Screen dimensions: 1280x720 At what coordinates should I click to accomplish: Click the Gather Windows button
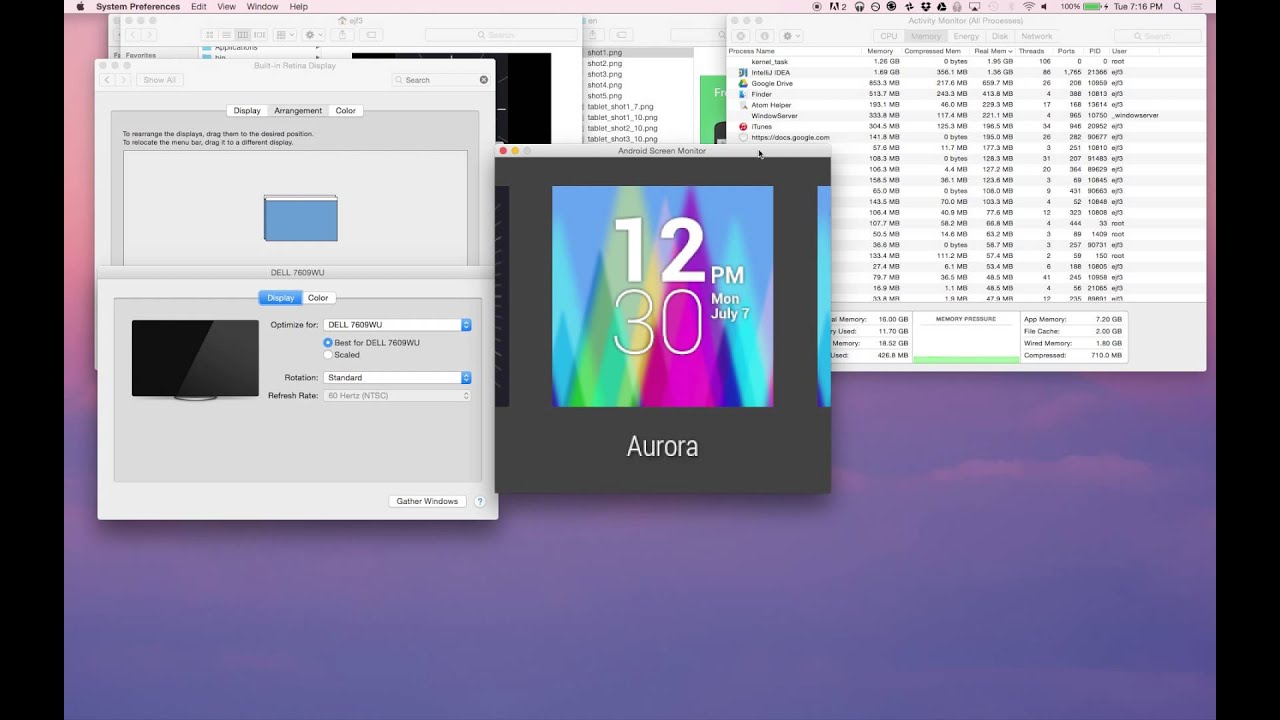pyautogui.click(x=427, y=501)
